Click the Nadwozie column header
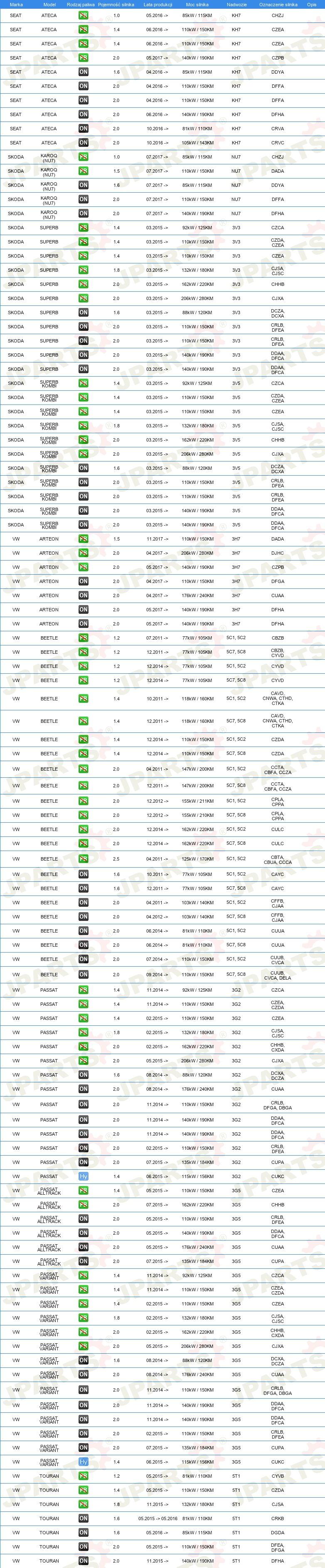Image resolution: width=325 pixels, height=1568 pixels. point(236,4)
